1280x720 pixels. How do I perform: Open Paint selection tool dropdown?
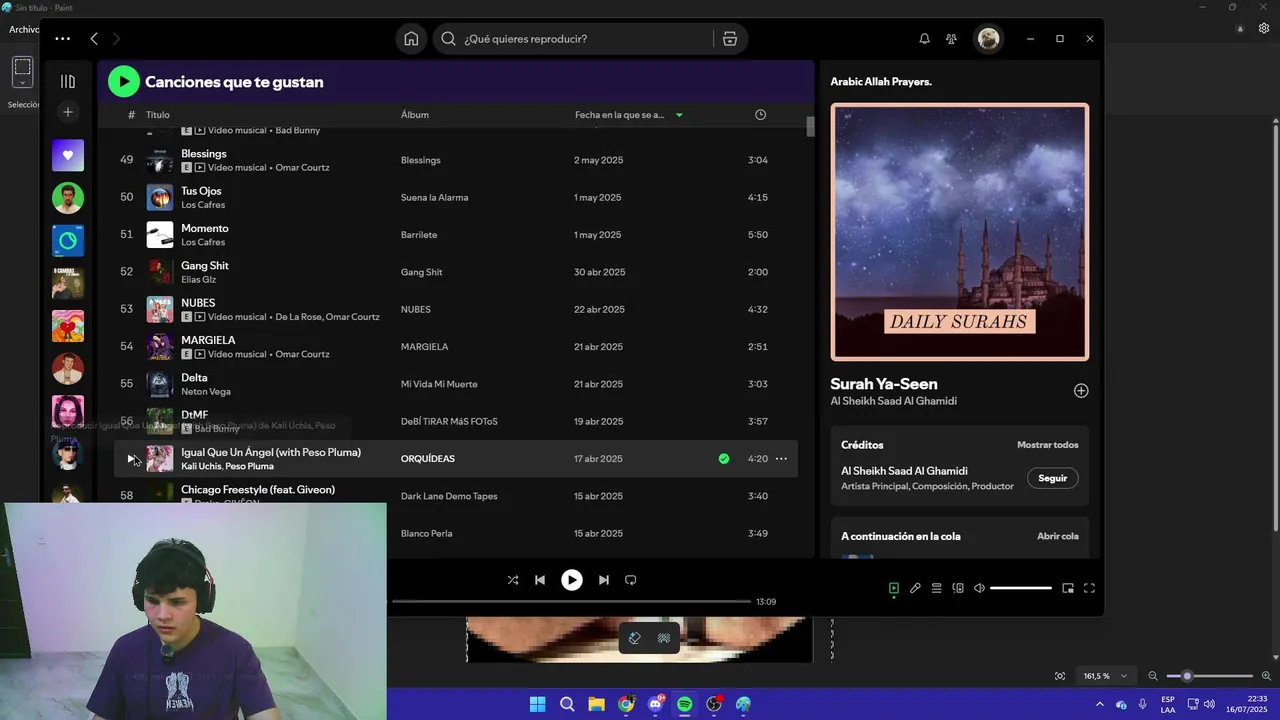click(x=22, y=83)
